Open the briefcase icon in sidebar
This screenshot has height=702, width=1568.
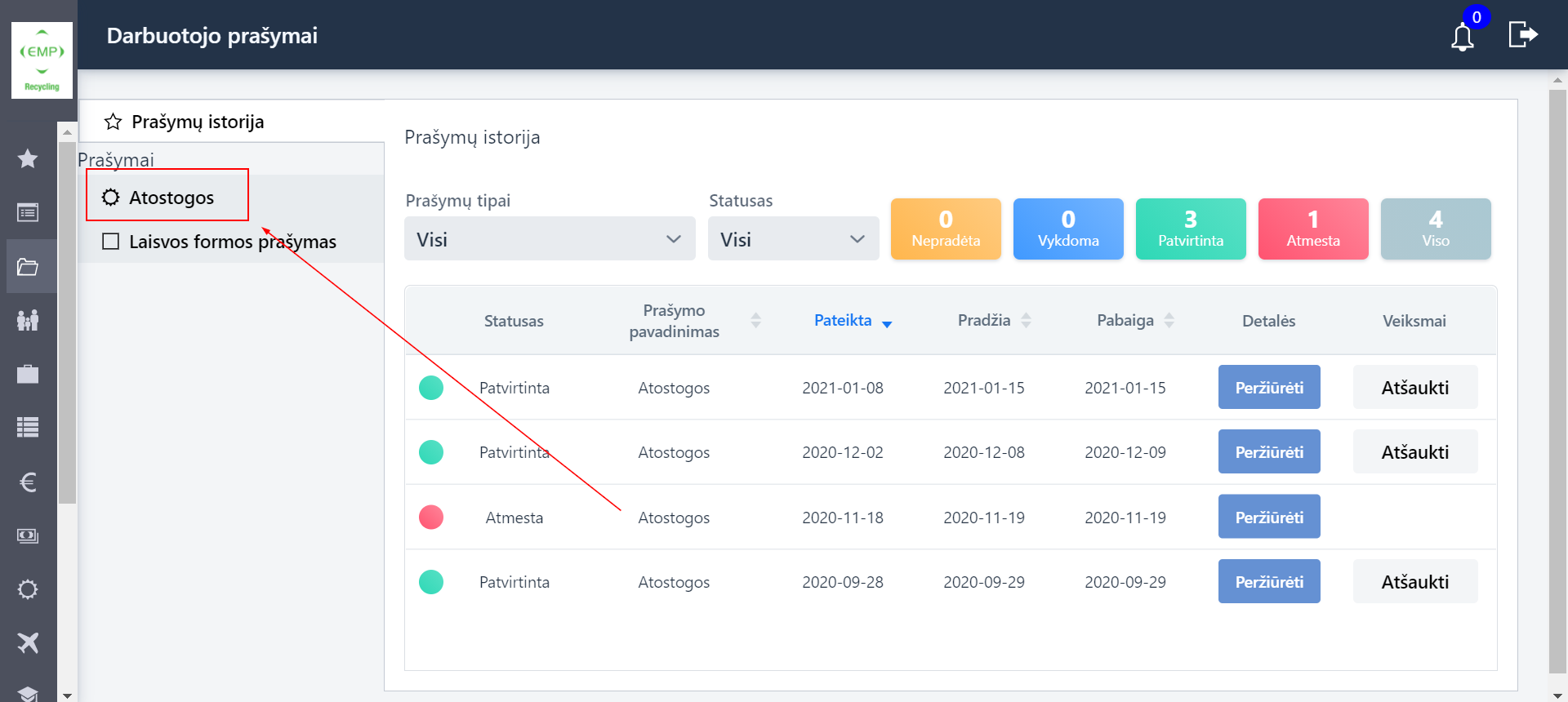point(28,375)
